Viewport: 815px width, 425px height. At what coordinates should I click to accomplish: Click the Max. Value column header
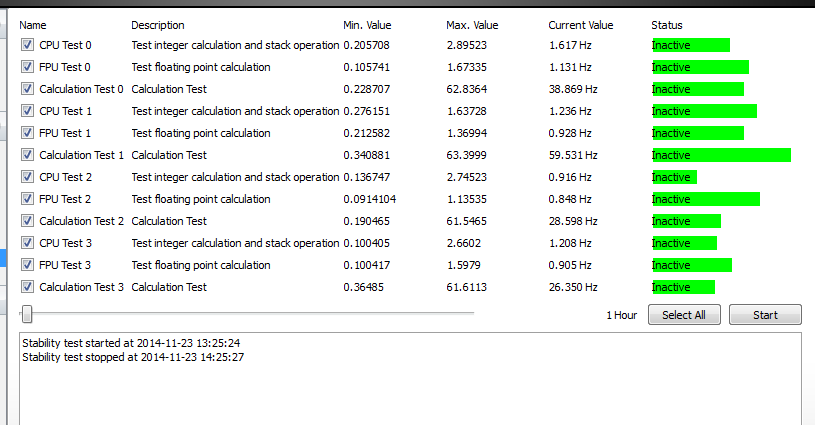(472, 25)
